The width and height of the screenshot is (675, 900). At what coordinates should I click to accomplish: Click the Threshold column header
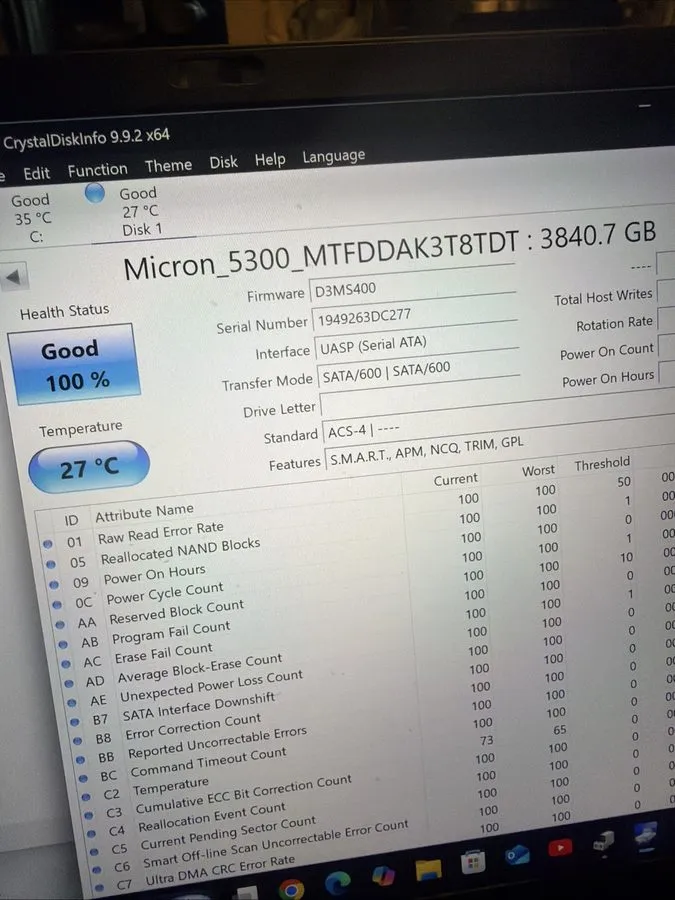(x=602, y=463)
